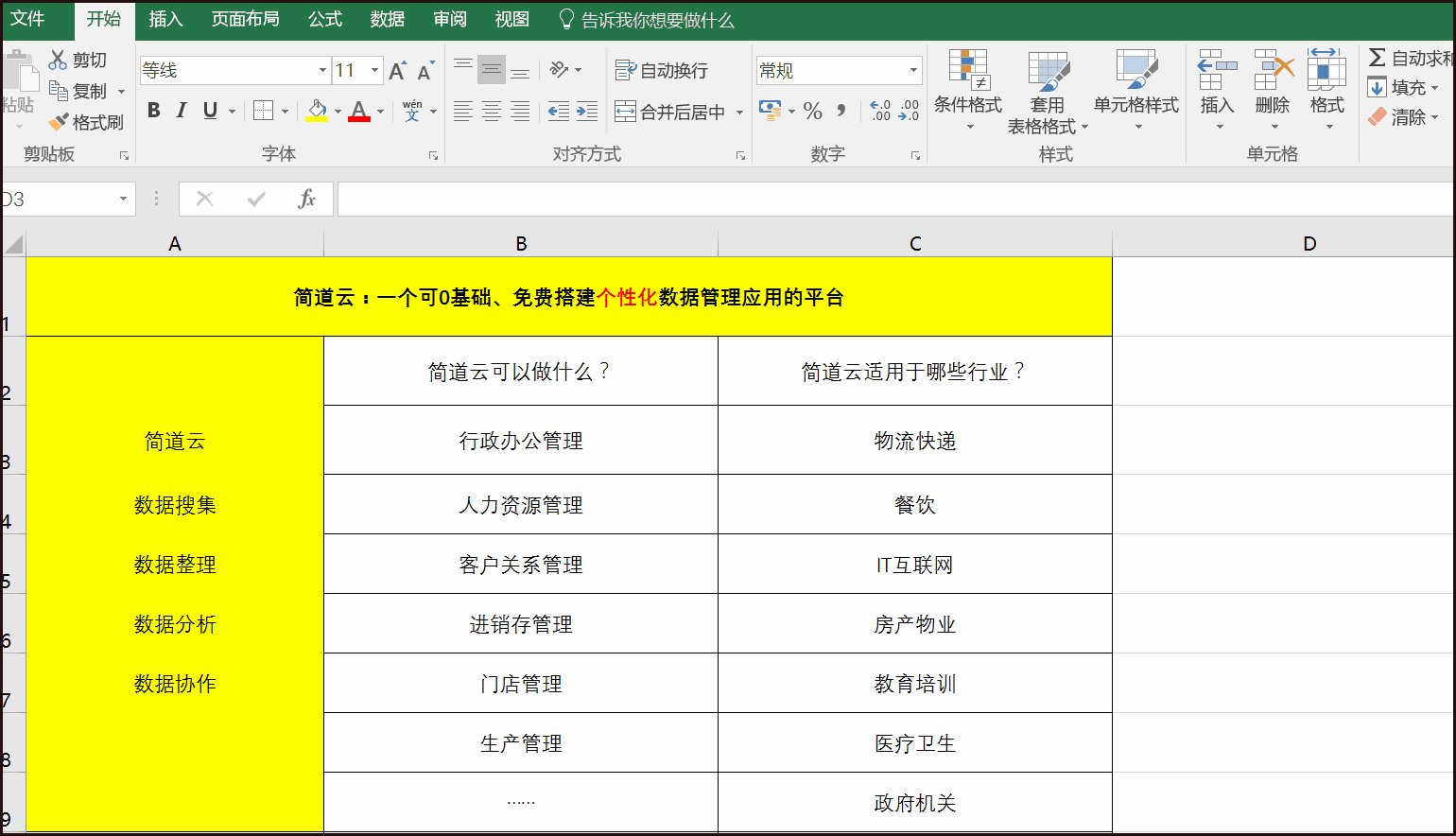Viewport: 1456px width, 836px height.
Task: Click the cell borders icon
Action: click(264, 111)
